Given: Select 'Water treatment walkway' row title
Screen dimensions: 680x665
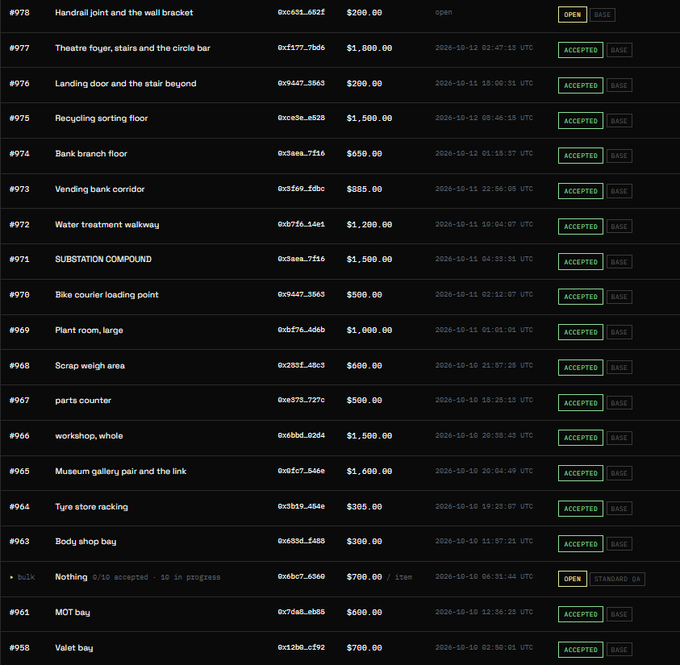Looking at the screenshot, I should tap(107, 225).
